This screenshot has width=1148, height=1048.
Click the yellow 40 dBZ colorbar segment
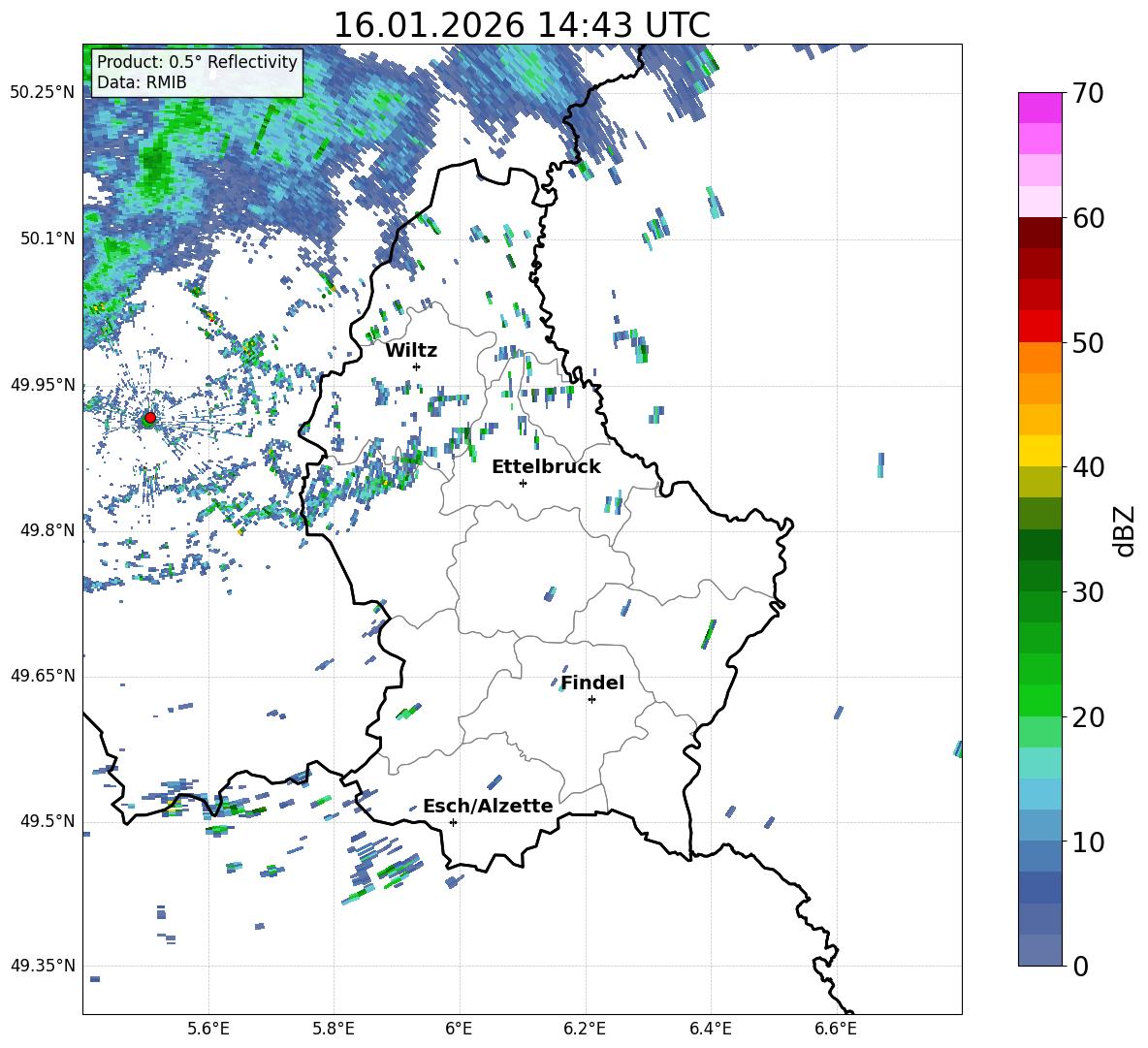[1039, 451]
